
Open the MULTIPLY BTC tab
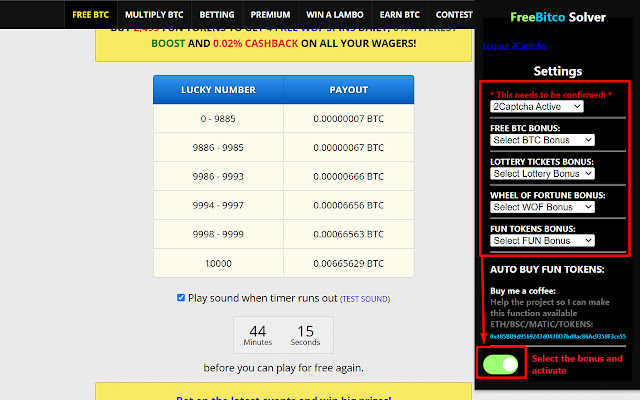[x=154, y=15]
